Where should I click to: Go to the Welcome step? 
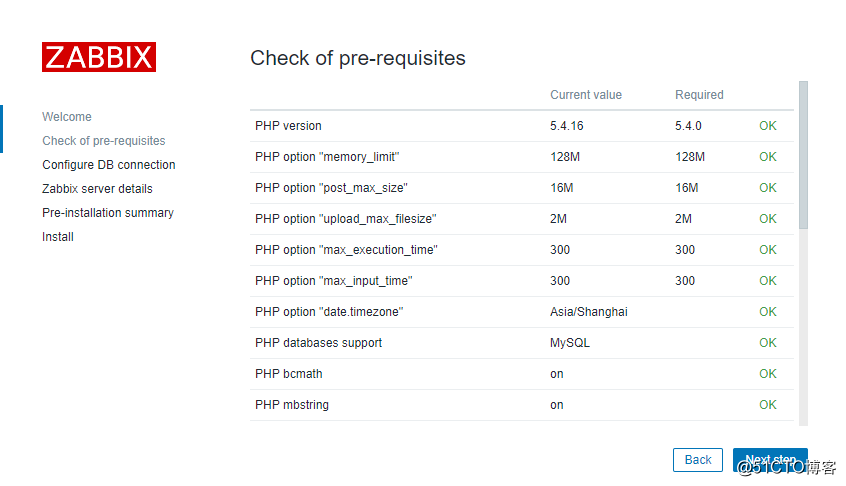pos(67,117)
